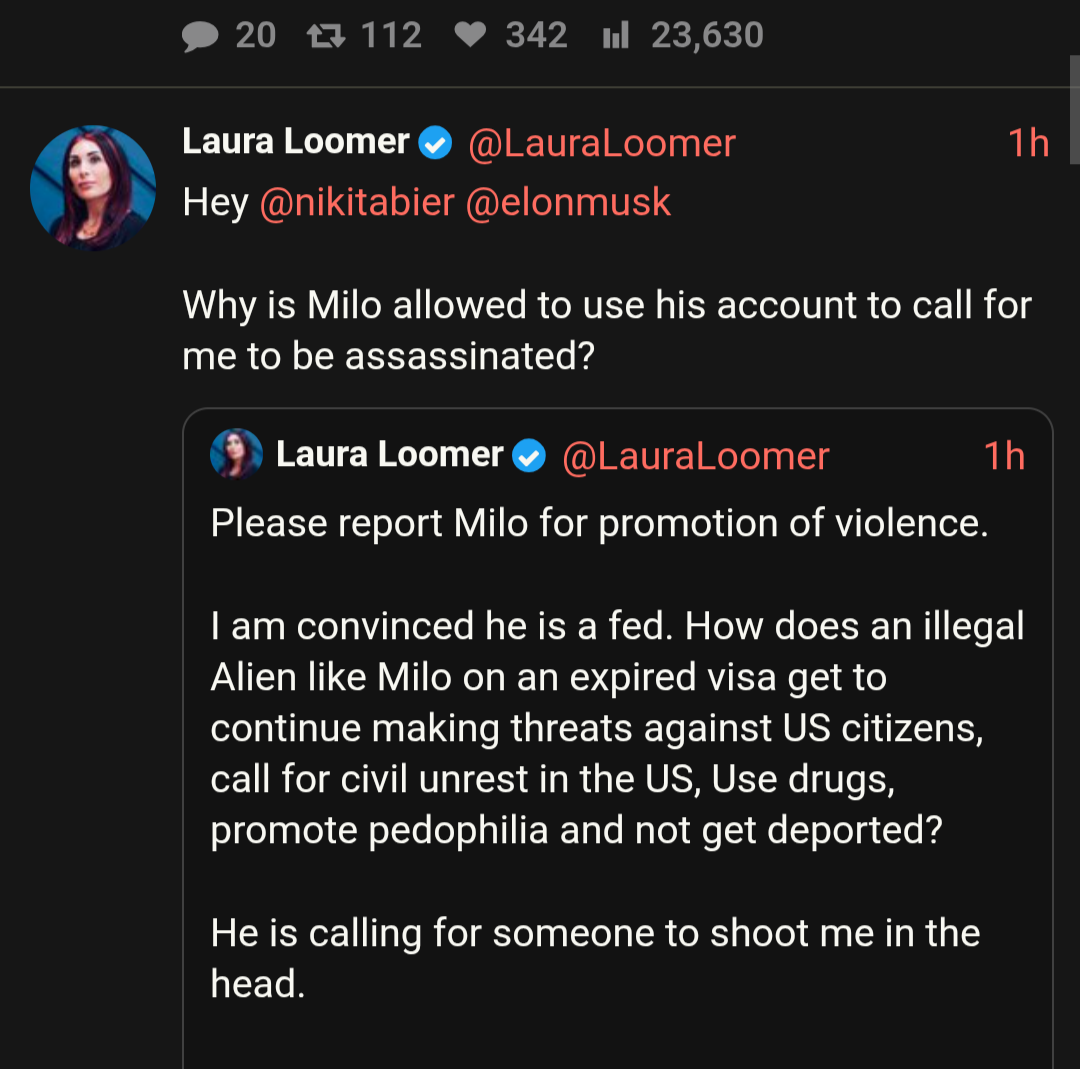Click the vertical scrollbar on the right edge

(x=1074, y=110)
